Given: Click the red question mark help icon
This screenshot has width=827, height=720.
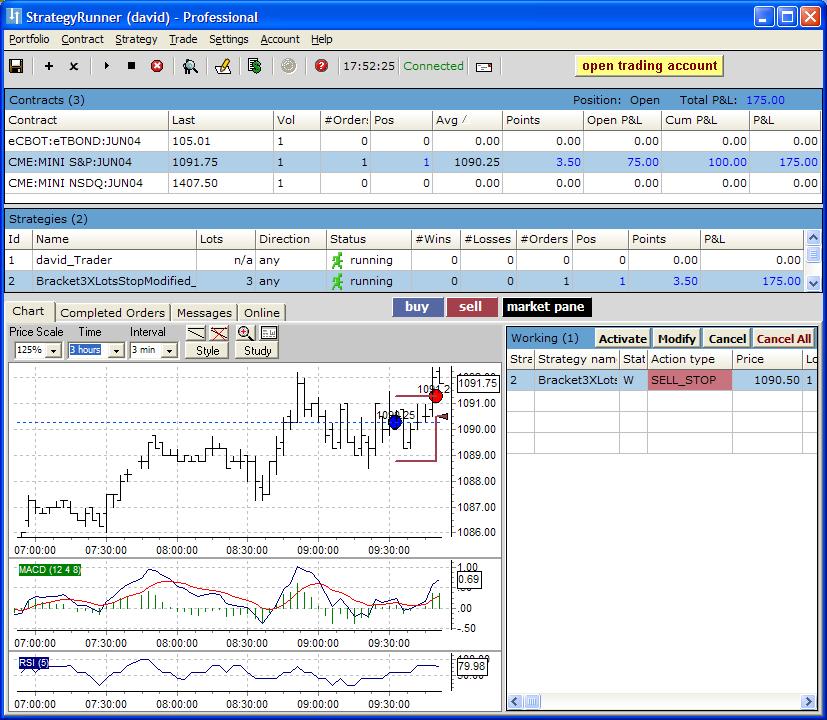Looking at the screenshot, I should (x=321, y=66).
